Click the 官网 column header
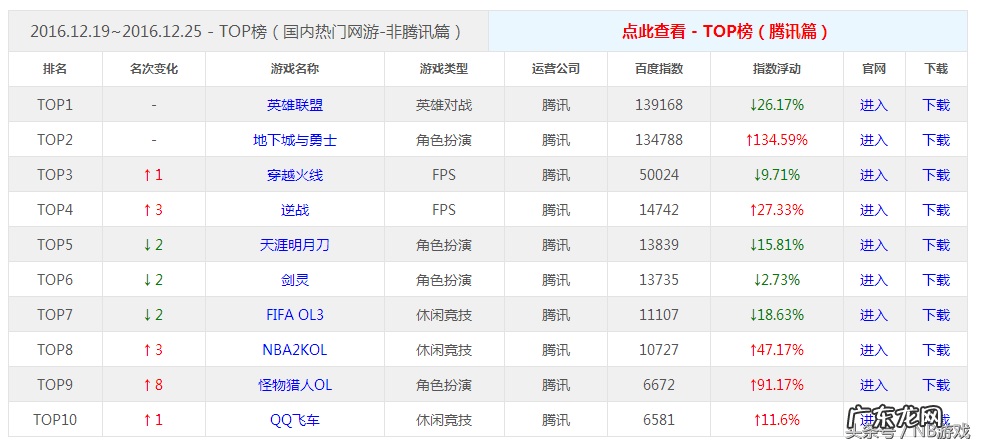981x446 pixels. click(873, 69)
